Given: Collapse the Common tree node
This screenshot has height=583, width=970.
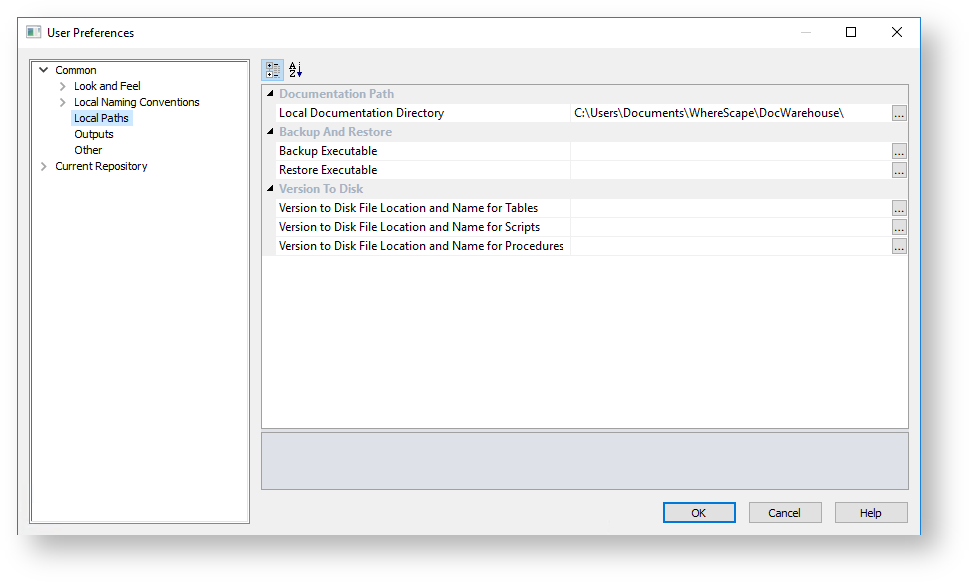Looking at the screenshot, I should tap(43, 70).
